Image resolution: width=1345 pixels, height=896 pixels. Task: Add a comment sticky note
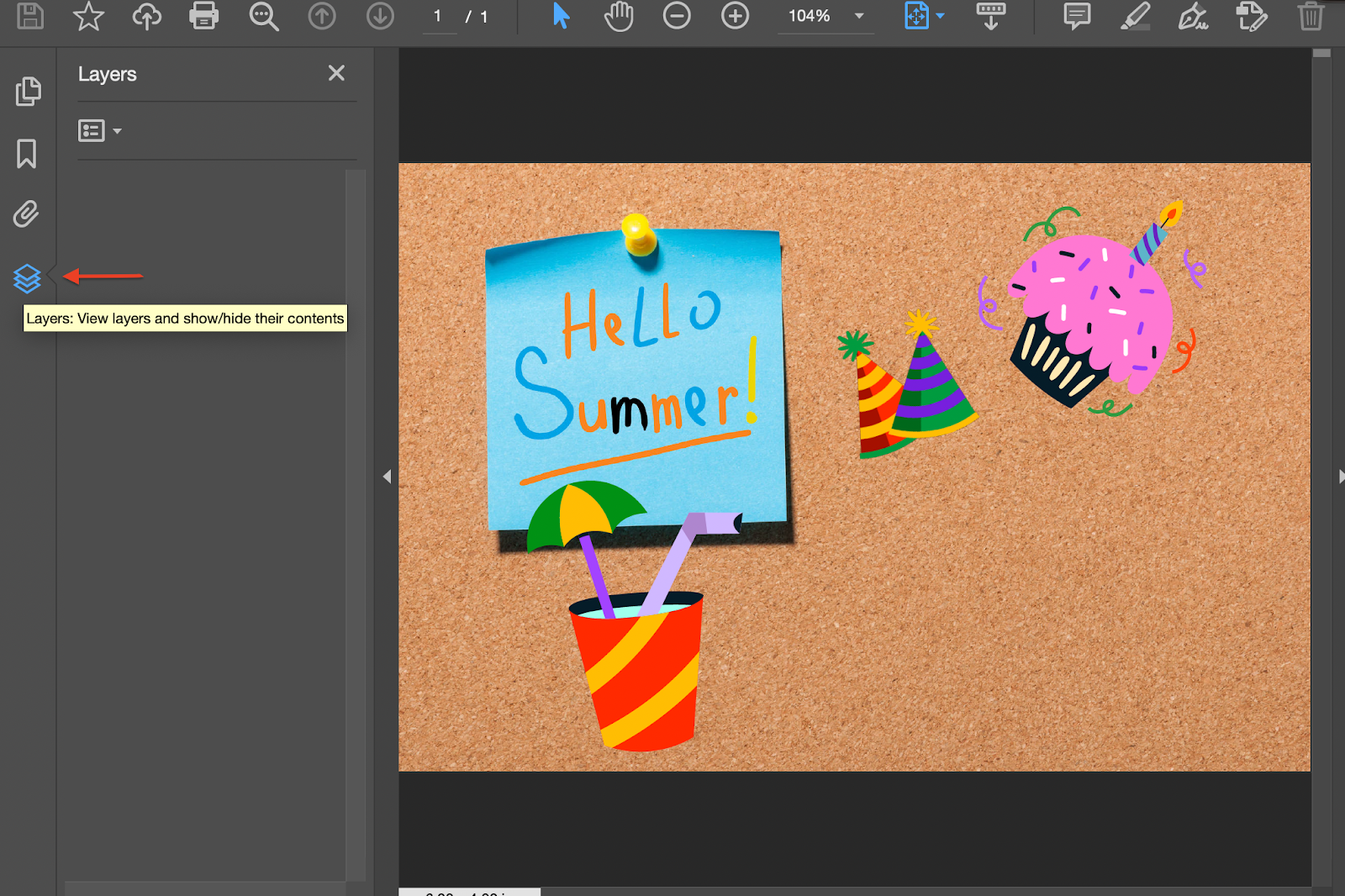pyautogui.click(x=1077, y=16)
